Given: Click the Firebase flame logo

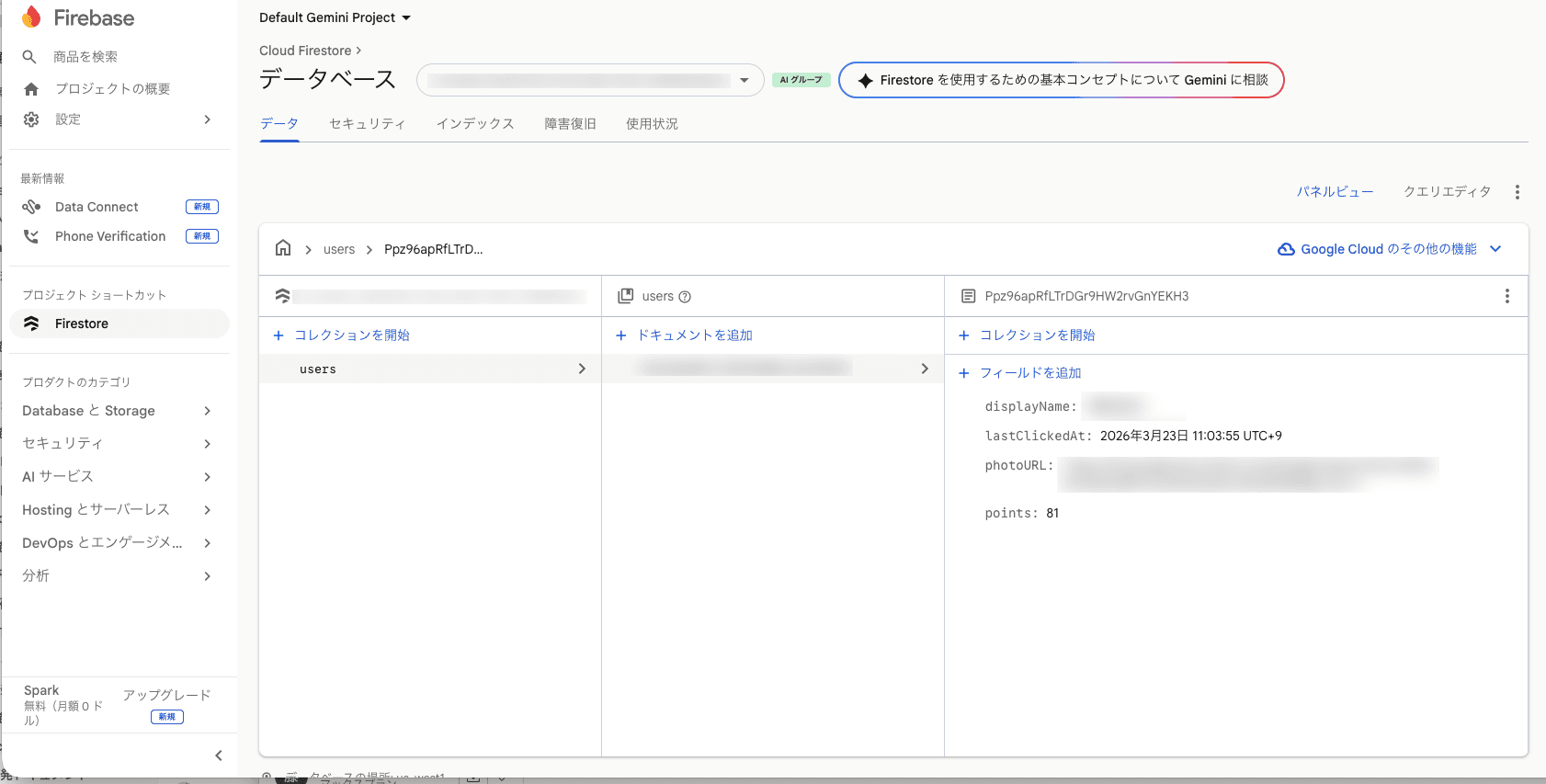Looking at the screenshot, I should click(x=31, y=17).
